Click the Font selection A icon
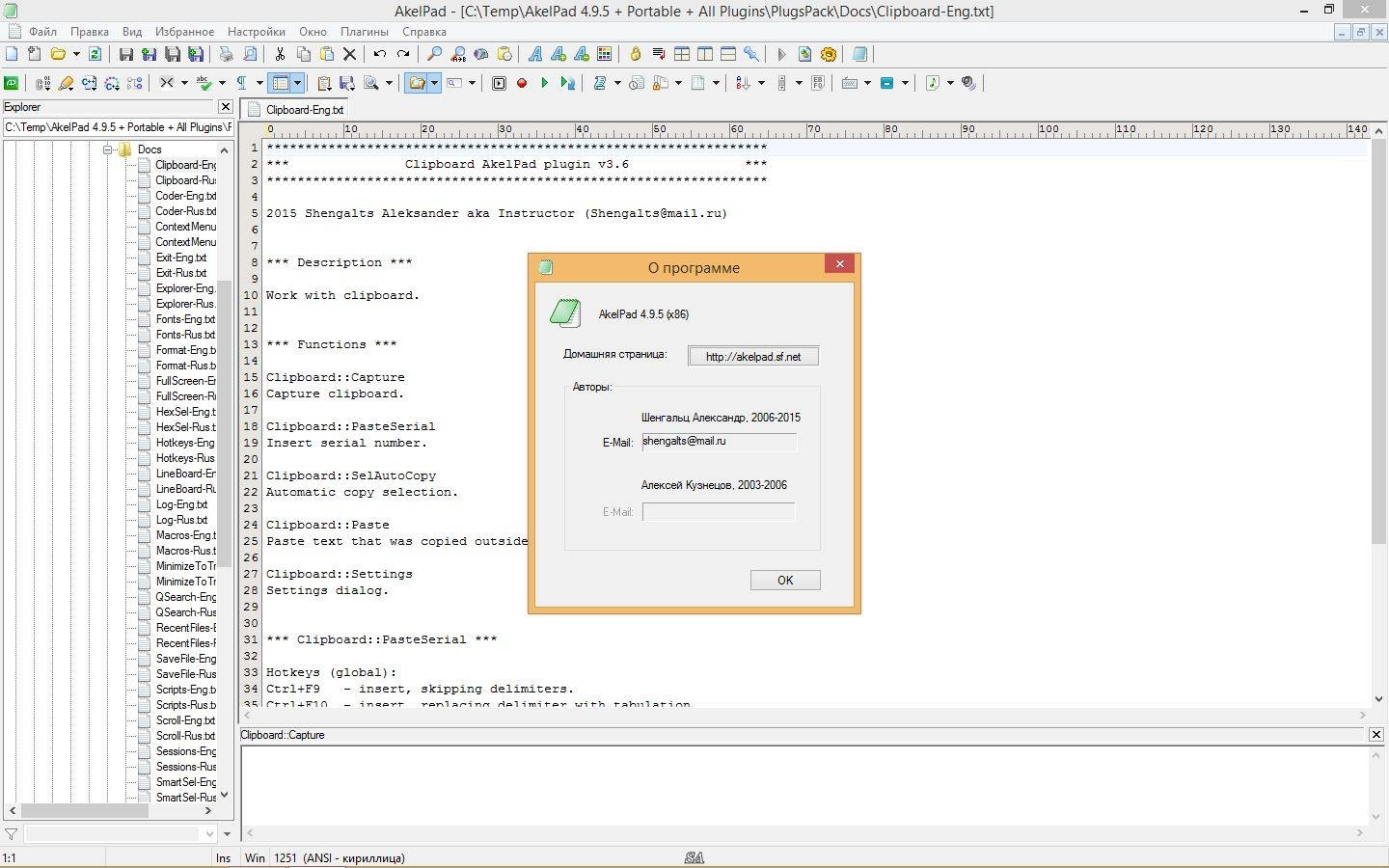This screenshot has width=1389, height=868. click(x=534, y=54)
